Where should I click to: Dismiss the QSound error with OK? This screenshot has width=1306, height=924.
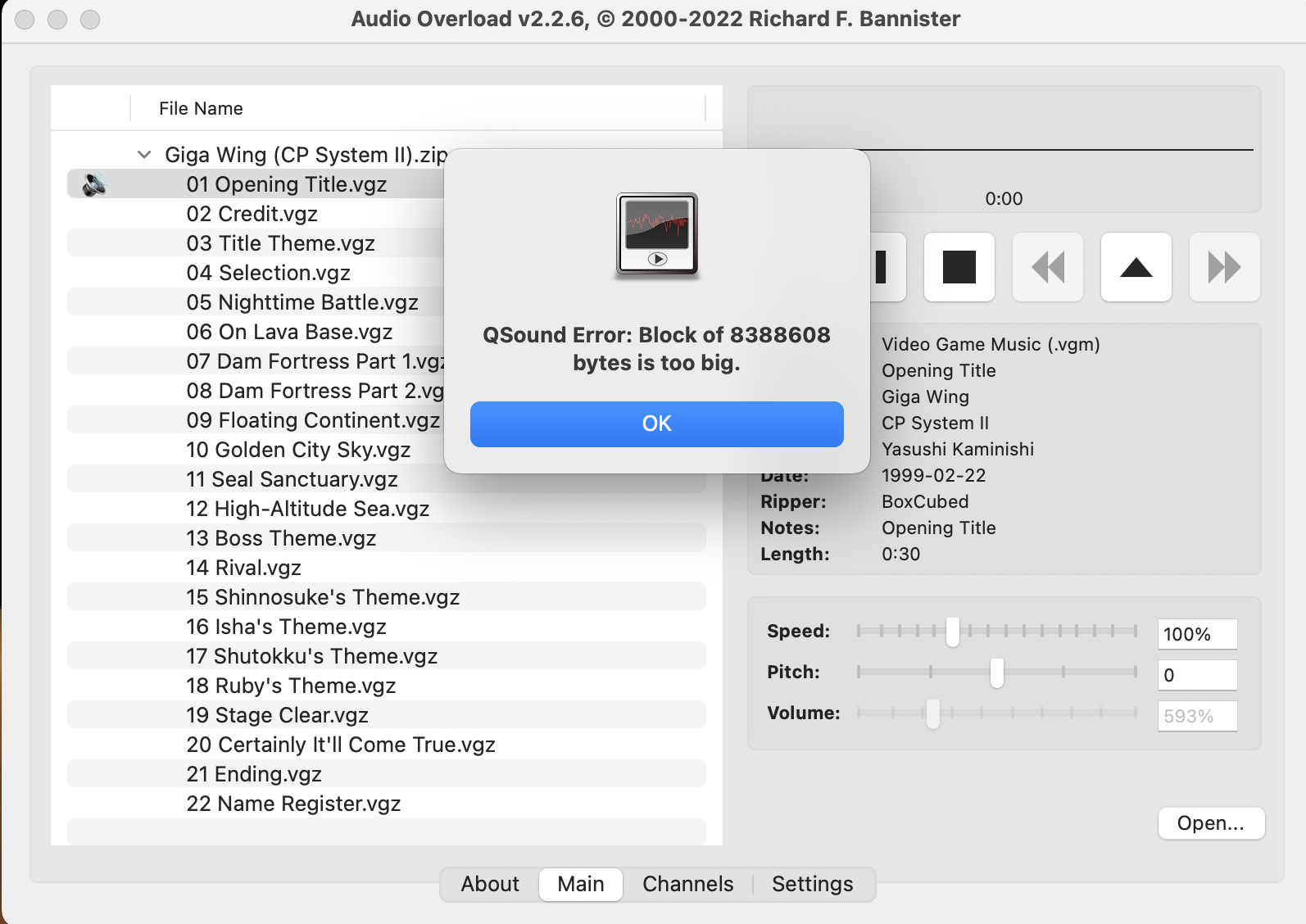656,423
